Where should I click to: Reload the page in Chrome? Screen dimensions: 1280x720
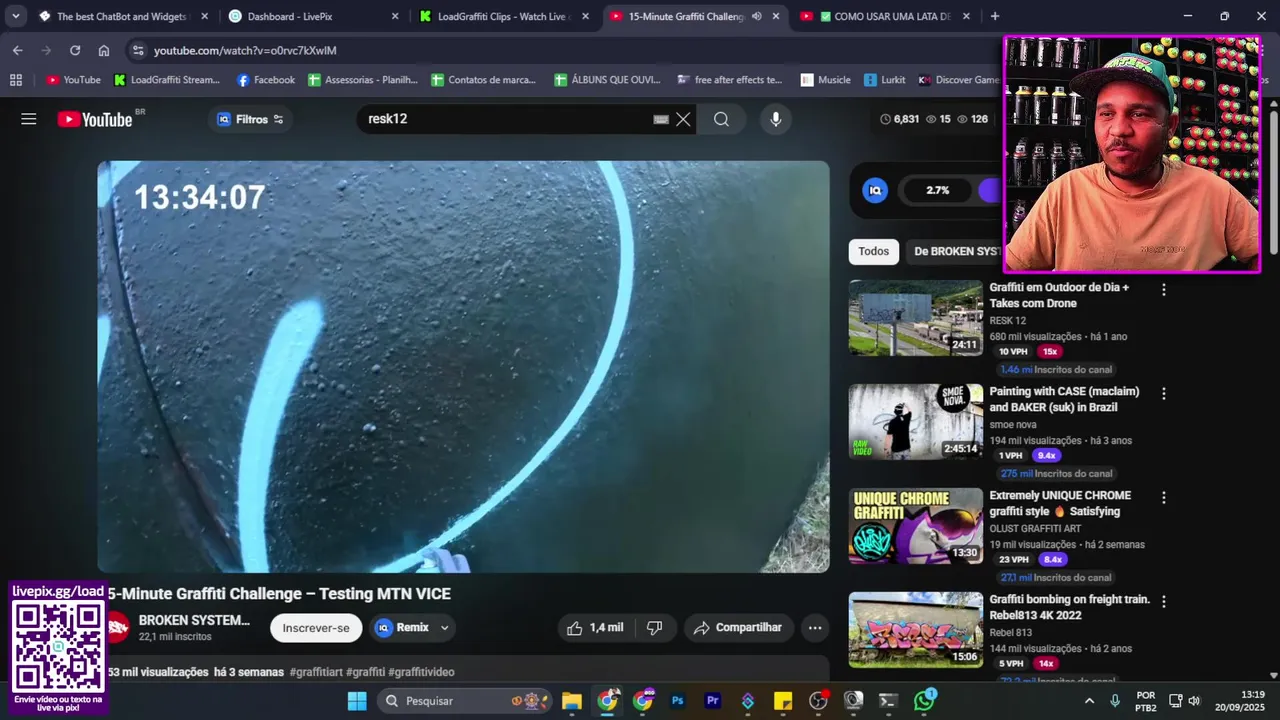75,50
